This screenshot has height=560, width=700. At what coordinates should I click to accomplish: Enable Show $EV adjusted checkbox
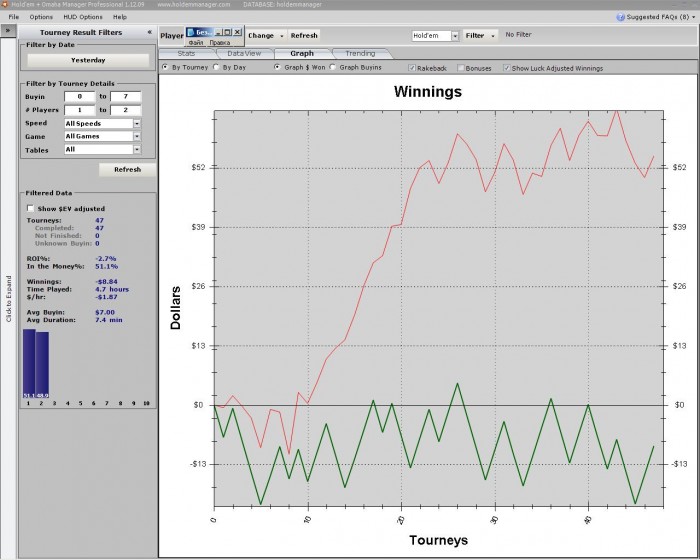[30, 208]
